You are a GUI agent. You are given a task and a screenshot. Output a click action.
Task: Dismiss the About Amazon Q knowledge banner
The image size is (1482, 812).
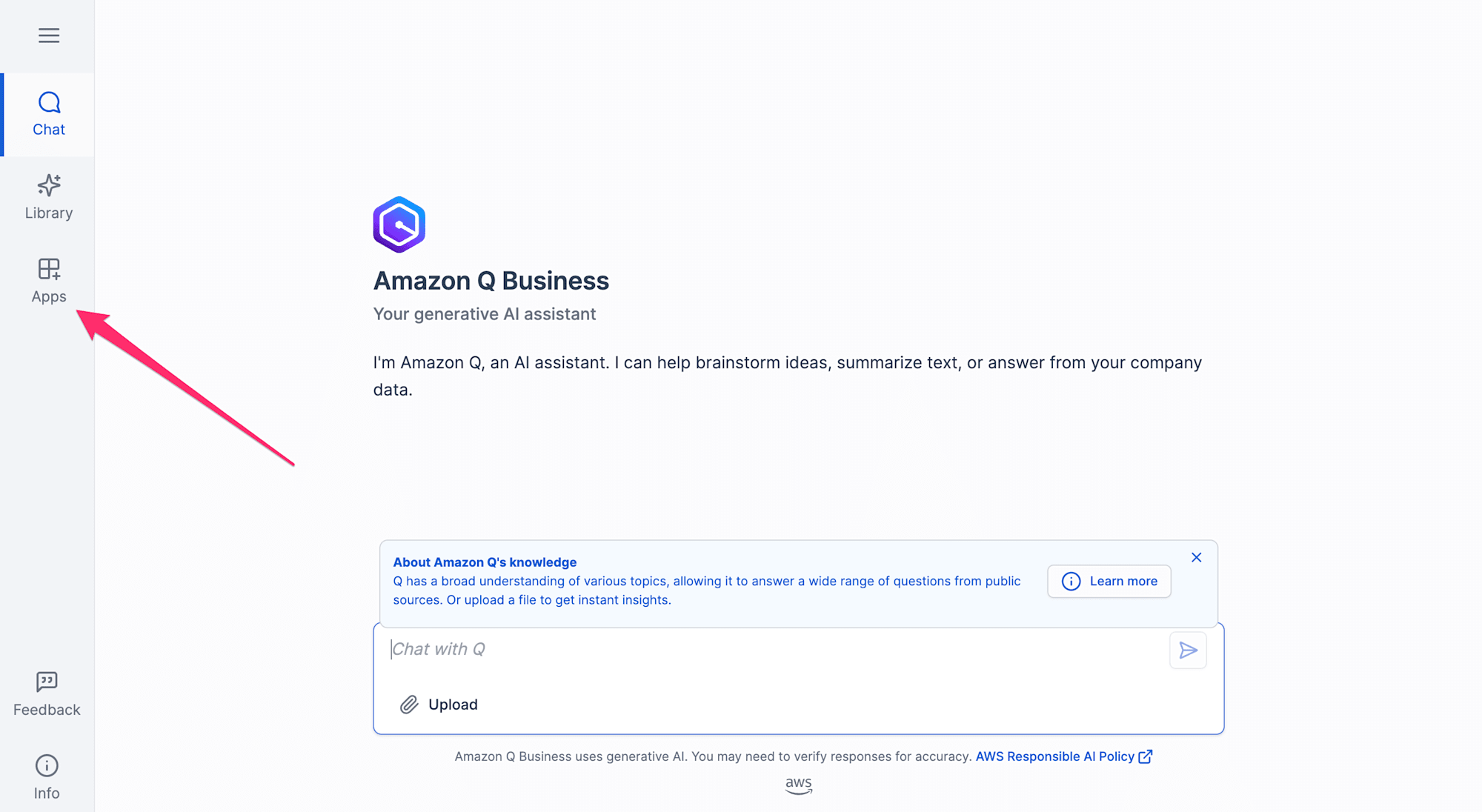[x=1196, y=557]
